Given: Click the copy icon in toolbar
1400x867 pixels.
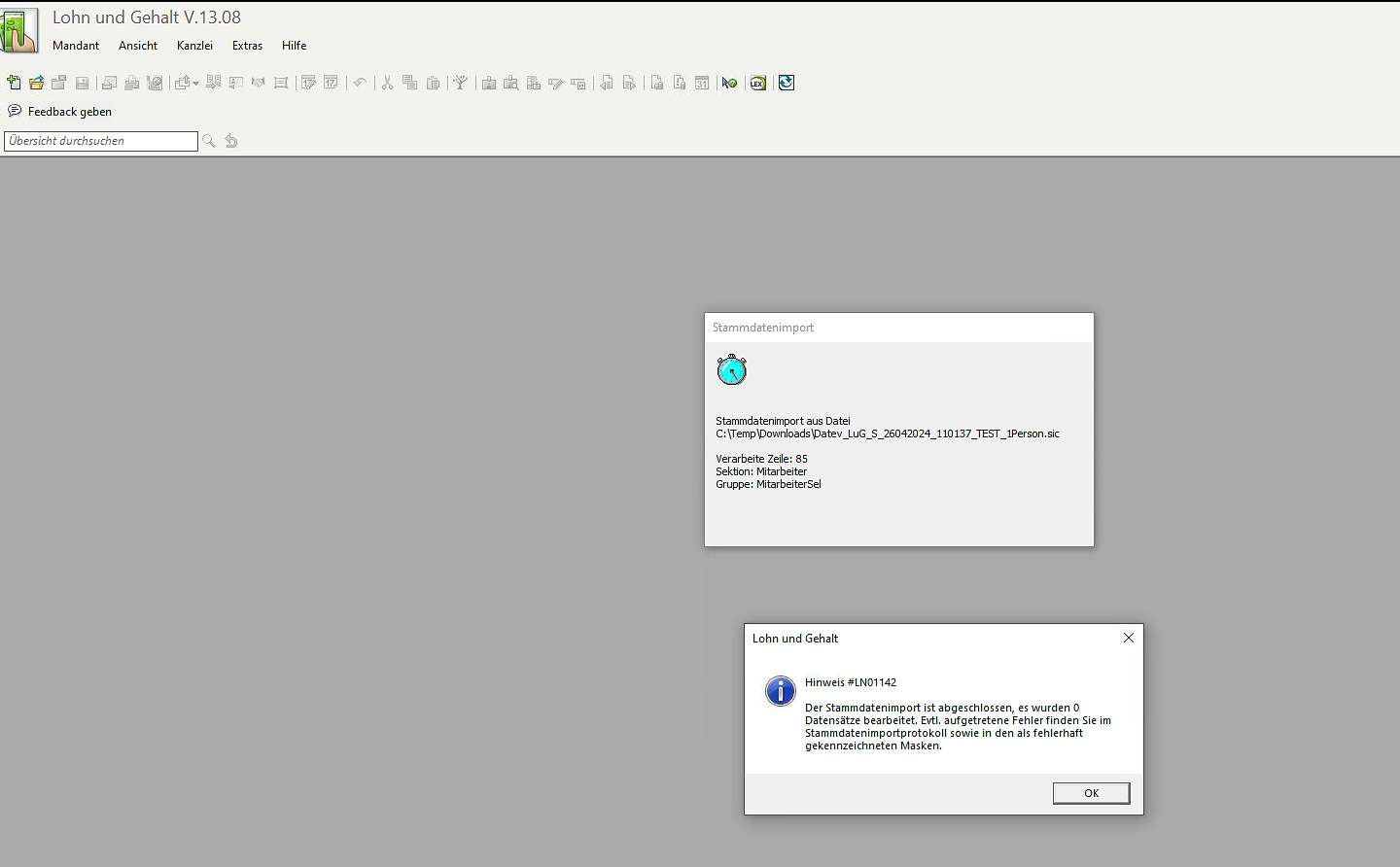Looking at the screenshot, I should coord(409,83).
